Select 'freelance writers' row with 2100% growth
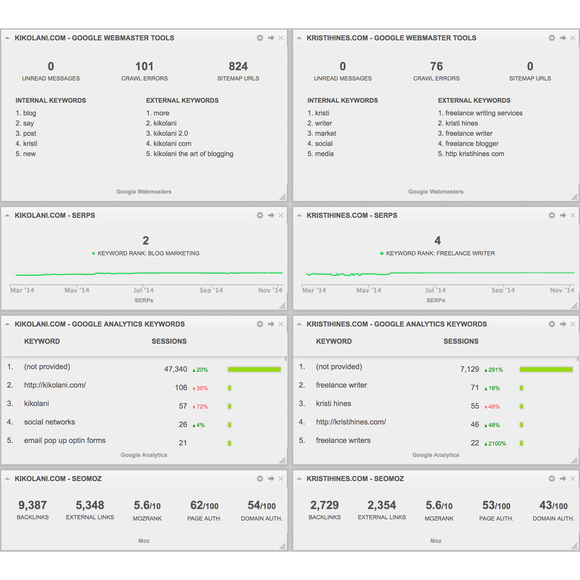 [436, 441]
